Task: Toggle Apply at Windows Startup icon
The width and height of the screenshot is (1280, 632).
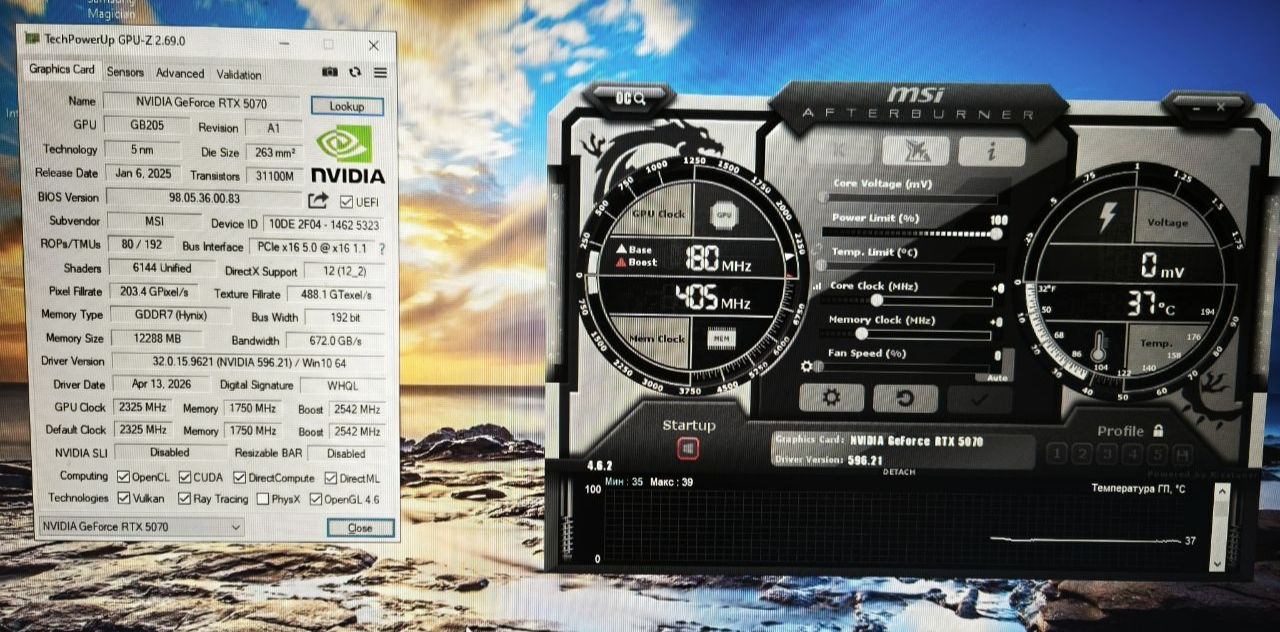Action: point(687,449)
